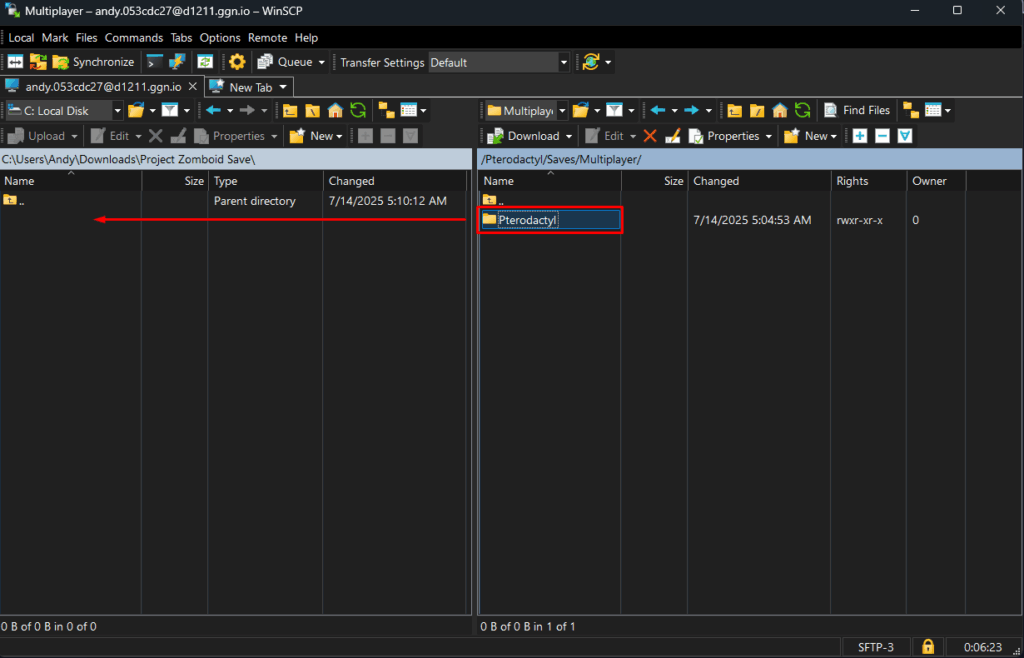The height and width of the screenshot is (658, 1024).
Task: Click the remote panel directory tree icon
Action: tap(910, 110)
